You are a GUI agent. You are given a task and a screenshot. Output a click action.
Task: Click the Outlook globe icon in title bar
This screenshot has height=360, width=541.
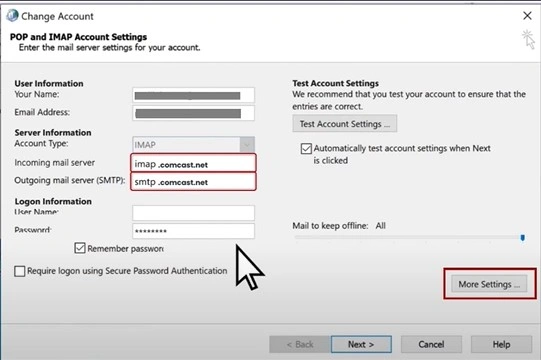point(12,16)
